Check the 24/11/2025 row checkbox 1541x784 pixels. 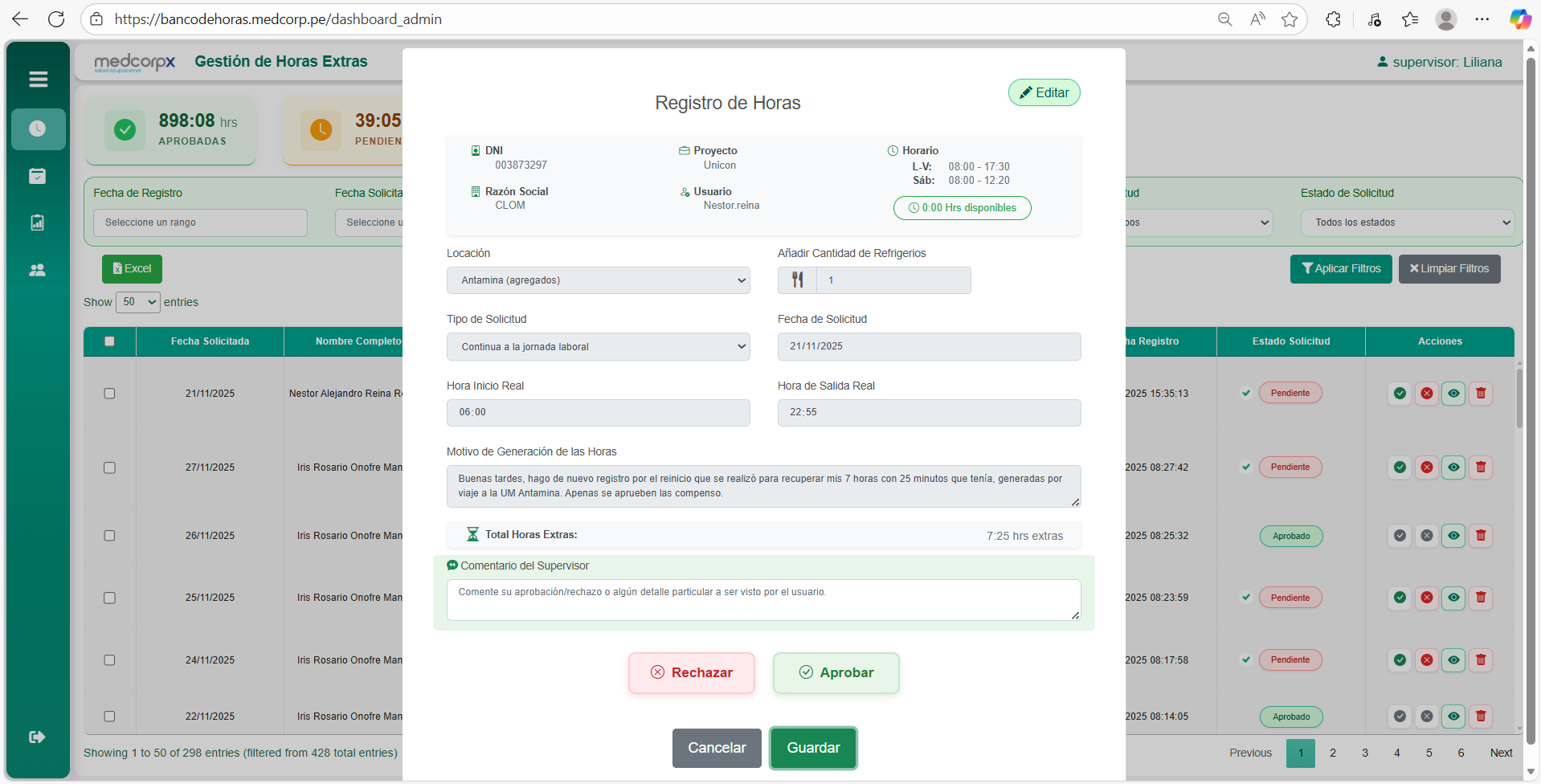109,660
